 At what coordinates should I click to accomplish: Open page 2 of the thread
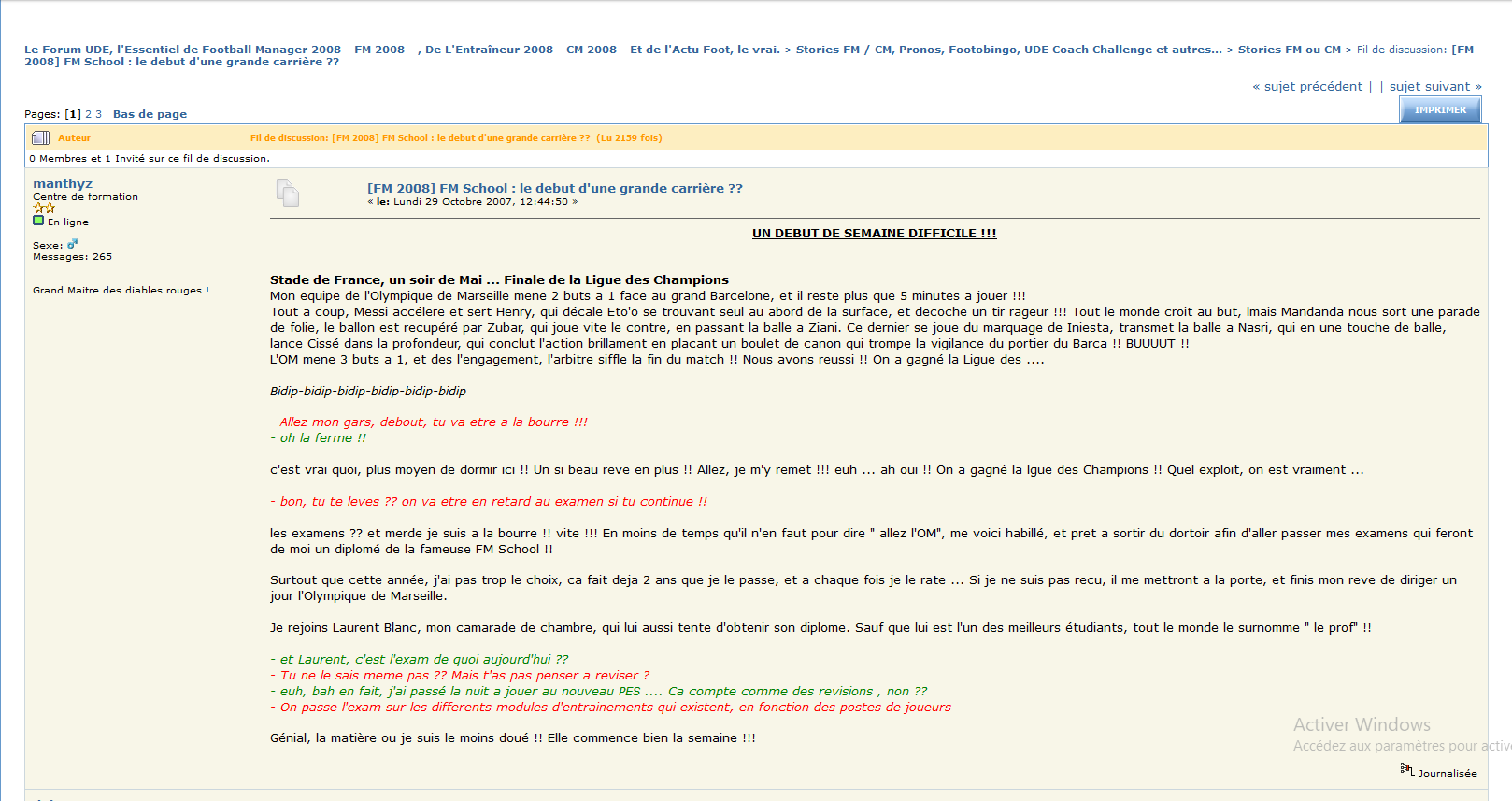click(89, 114)
